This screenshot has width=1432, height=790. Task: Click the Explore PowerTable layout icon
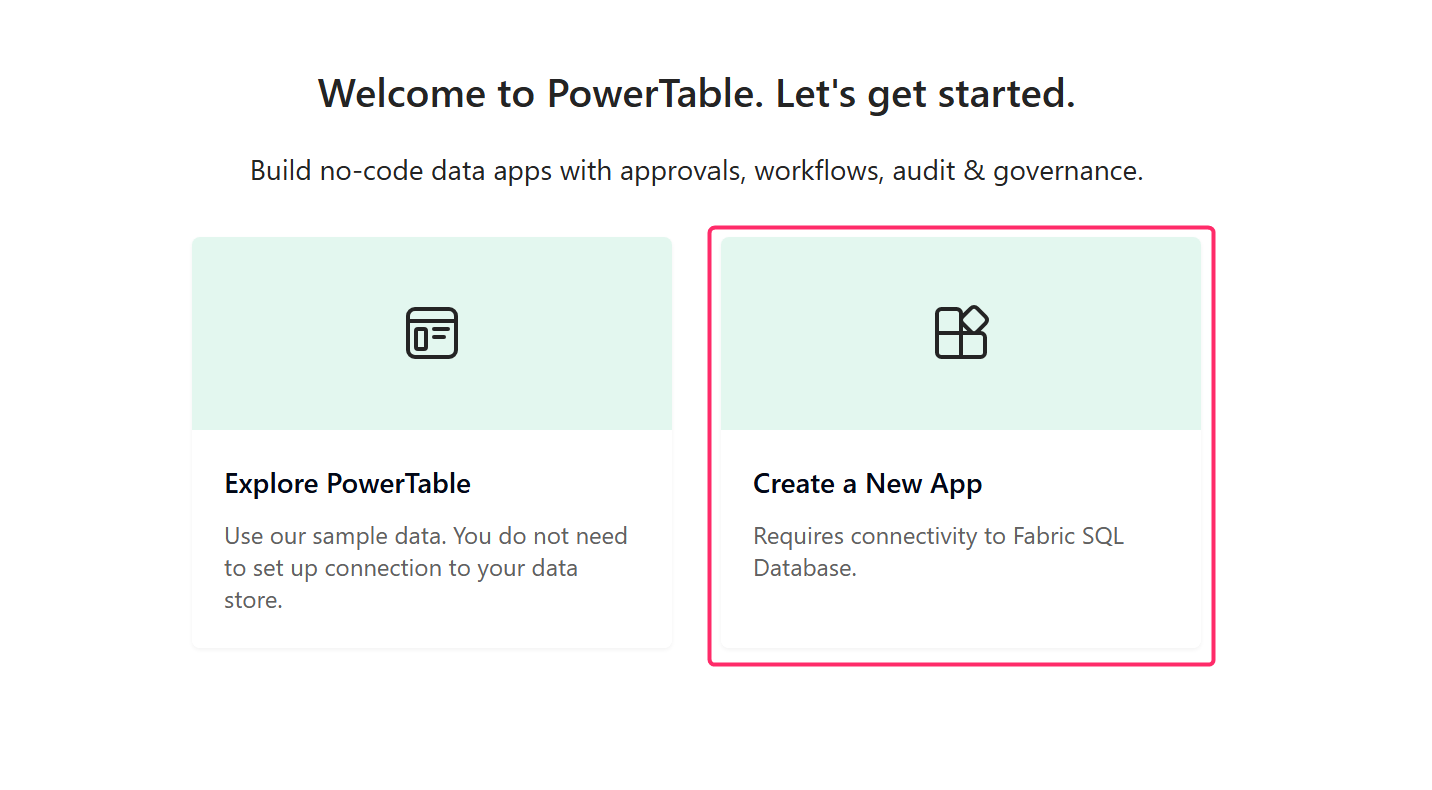click(431, 333)
